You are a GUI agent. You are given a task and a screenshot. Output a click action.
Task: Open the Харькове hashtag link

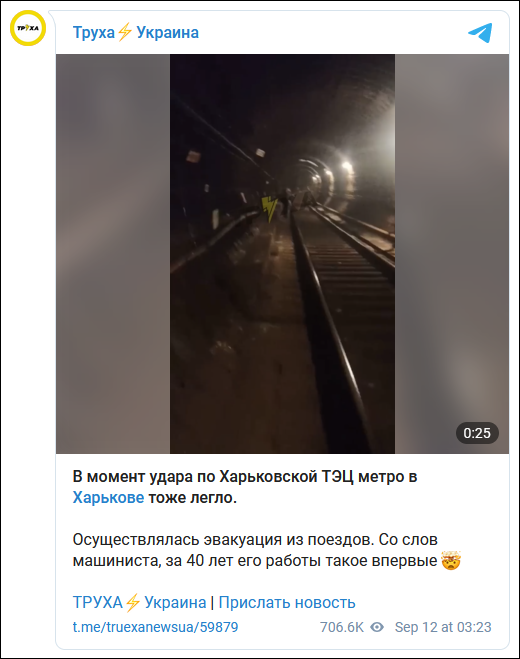point(108,498)
